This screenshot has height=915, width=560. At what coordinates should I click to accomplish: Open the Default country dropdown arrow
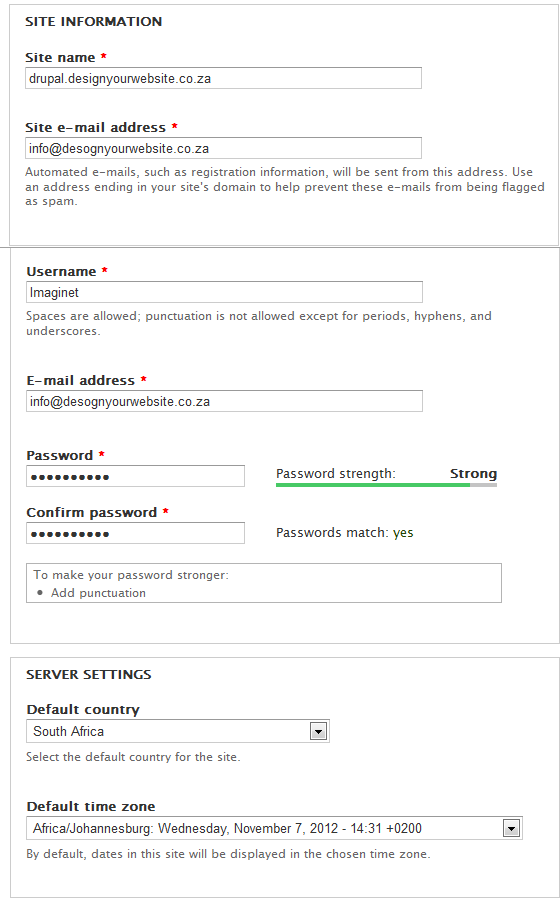coord(318,731)
